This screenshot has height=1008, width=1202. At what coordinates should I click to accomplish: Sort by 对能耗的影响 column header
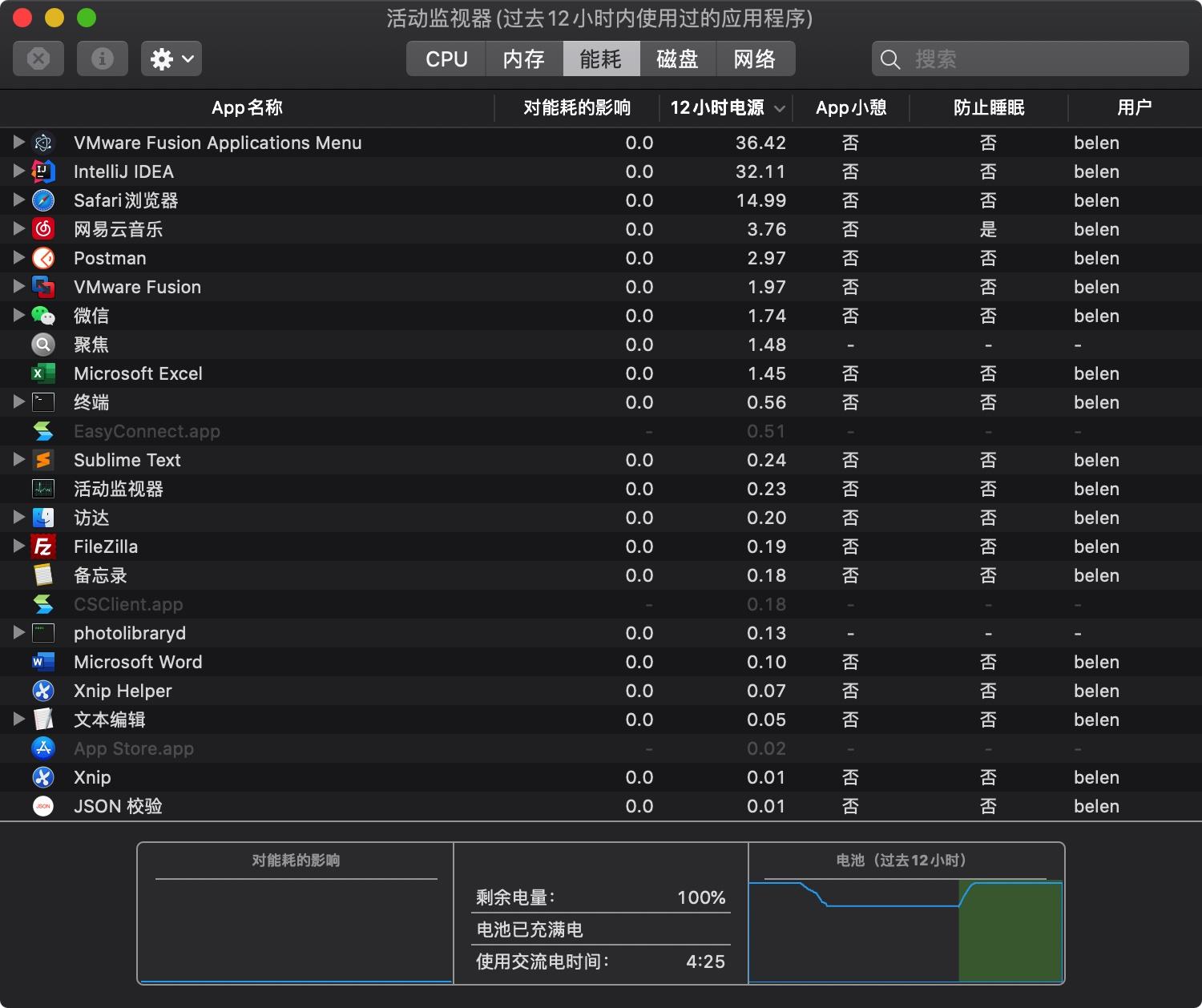pyautogui.click(x=577, y=107)
